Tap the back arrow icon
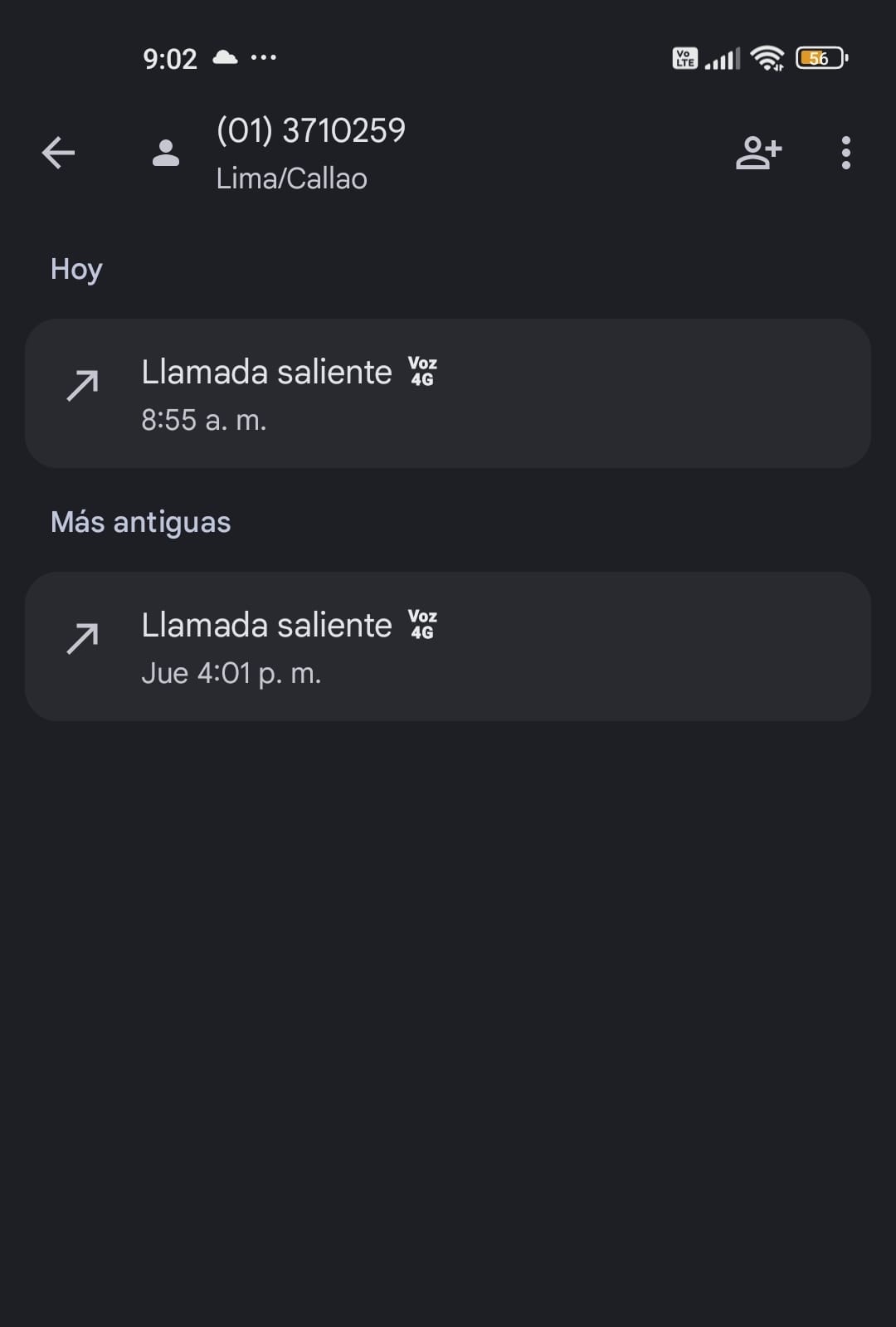 point(58,153)
